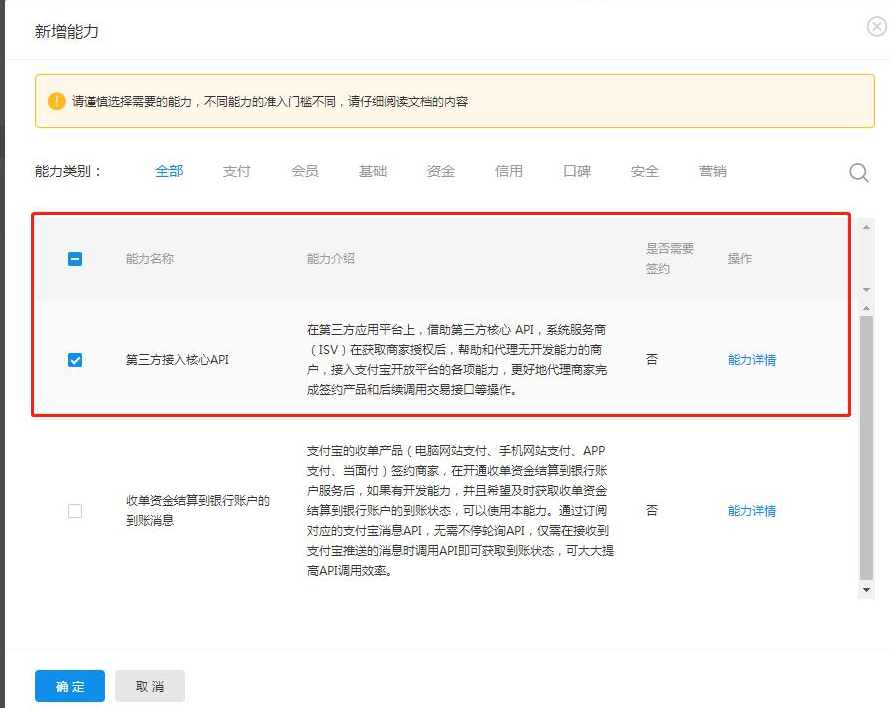Click the 是否需要签约 column header
The width and height of the screenshot is (893, 708).
[x=670, y=259]
